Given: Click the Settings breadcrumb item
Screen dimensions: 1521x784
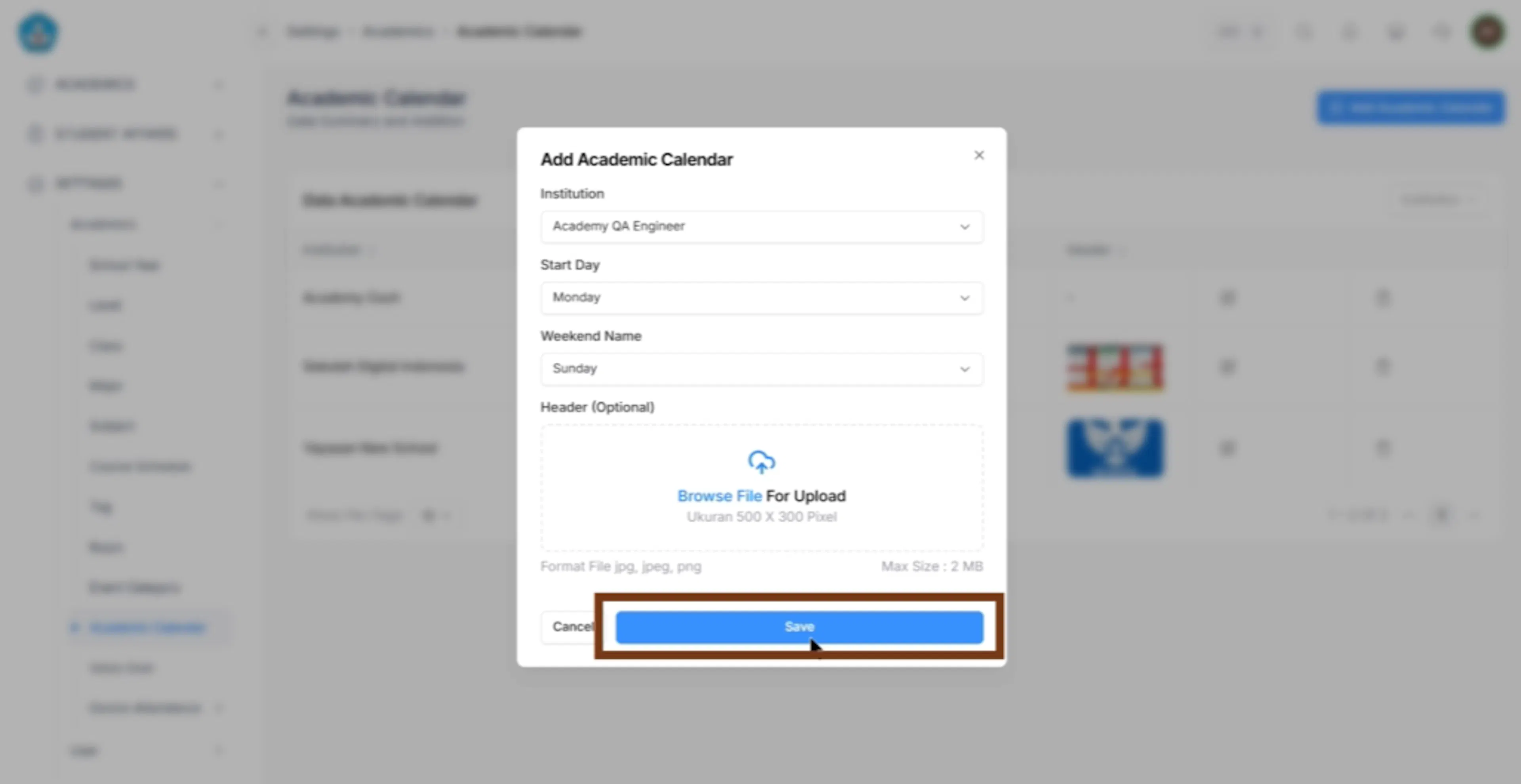Looking at the screenshot, I should point(313,31).
